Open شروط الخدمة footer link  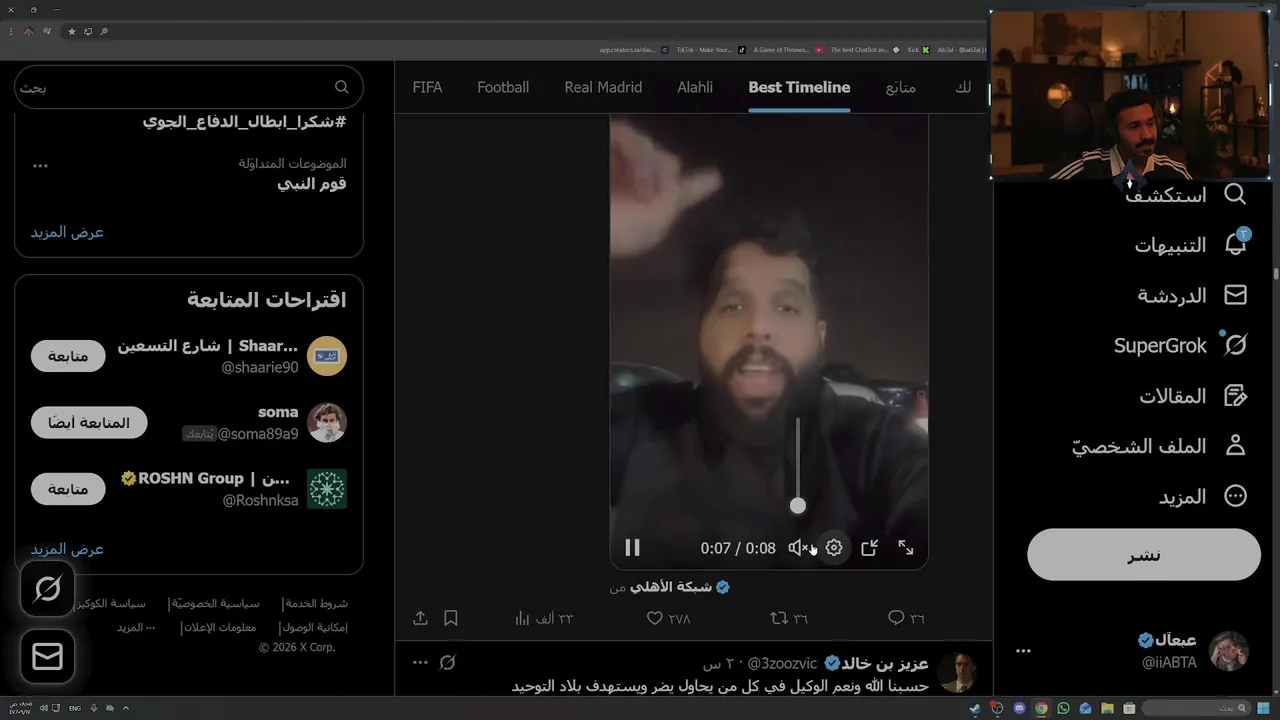pos(316,604)
